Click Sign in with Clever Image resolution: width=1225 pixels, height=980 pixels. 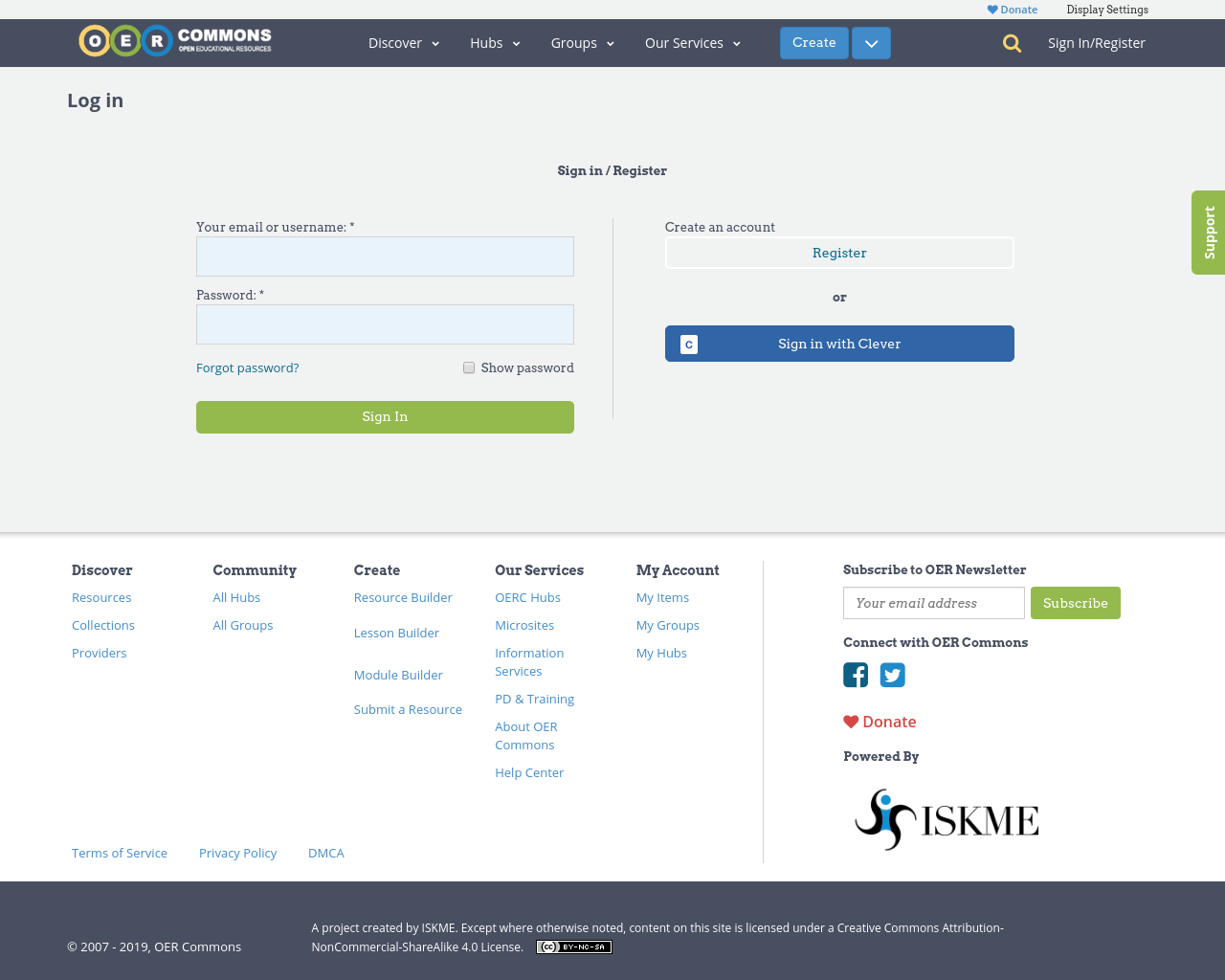839,344
